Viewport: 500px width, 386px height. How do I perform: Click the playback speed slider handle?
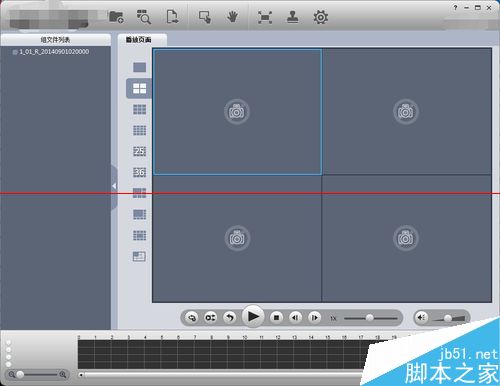coord(370,318)
